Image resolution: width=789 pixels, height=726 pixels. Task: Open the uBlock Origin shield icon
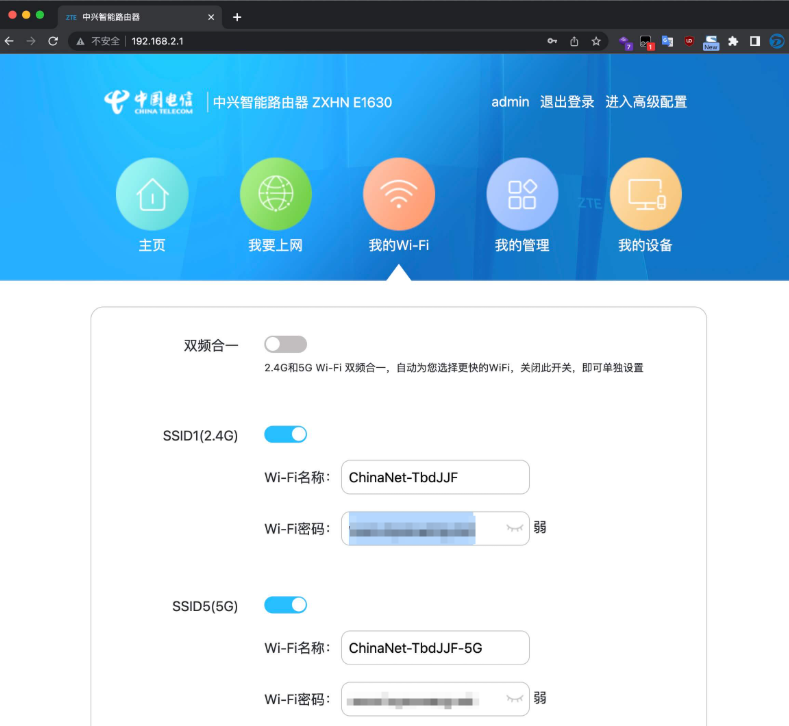tap(689, 41)
